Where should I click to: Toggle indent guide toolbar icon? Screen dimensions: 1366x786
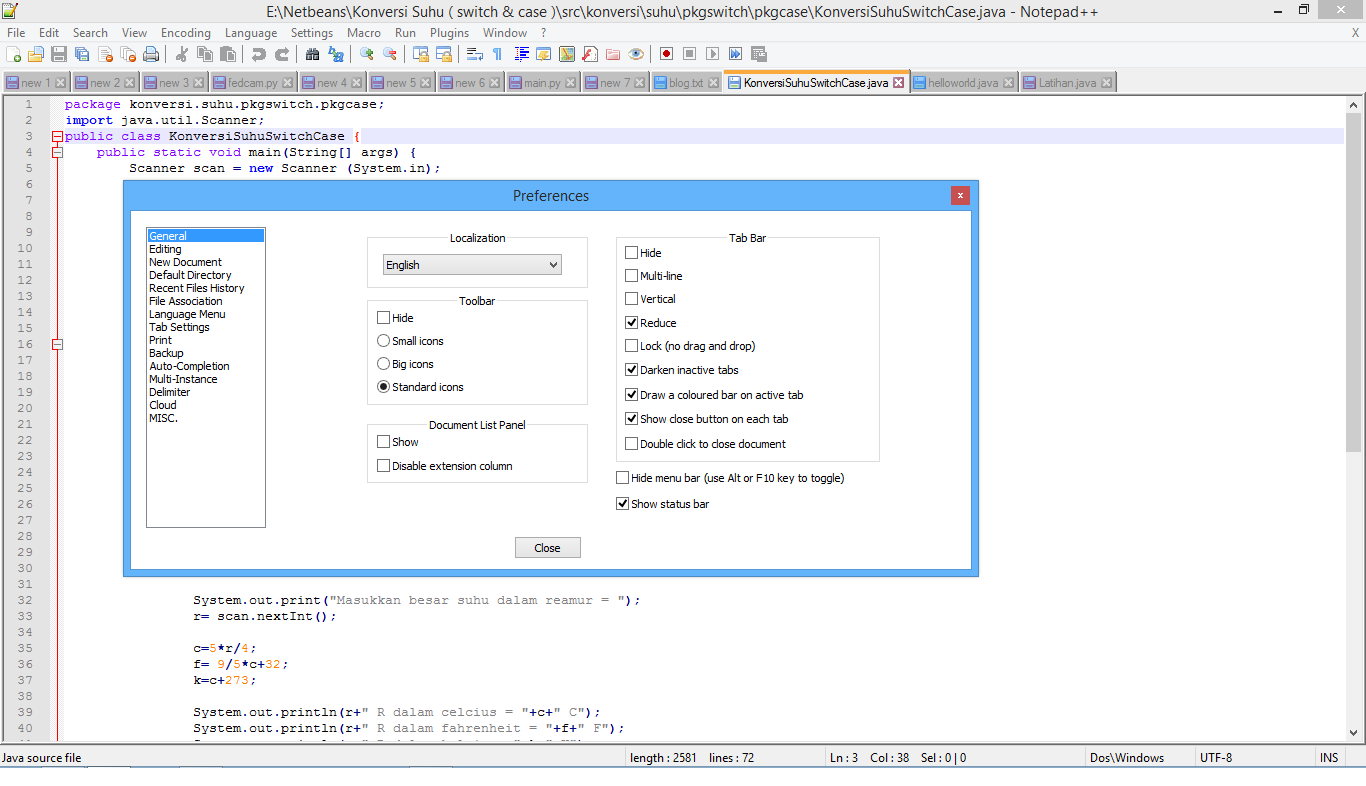pos(521,54)
